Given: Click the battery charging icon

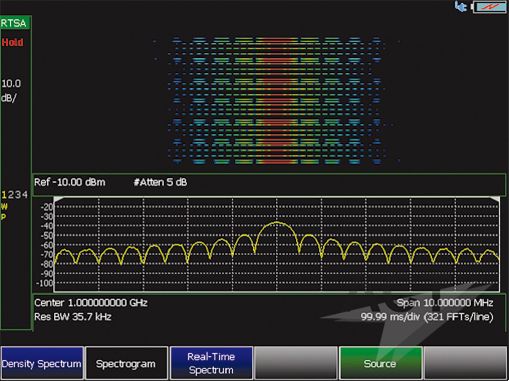Looking at the screenshot, I should pyautogui.click(x=490, y=7).
